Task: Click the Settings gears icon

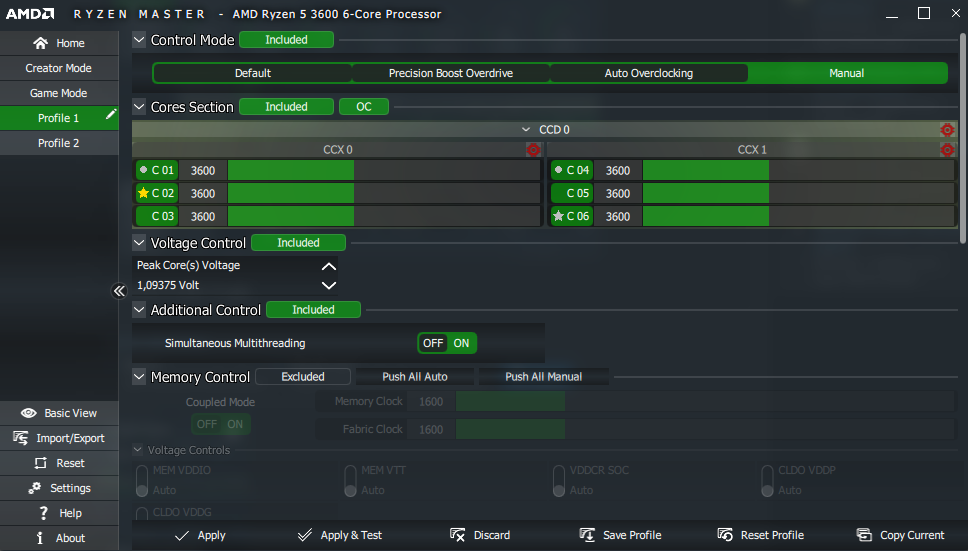Action: point(35,488)
